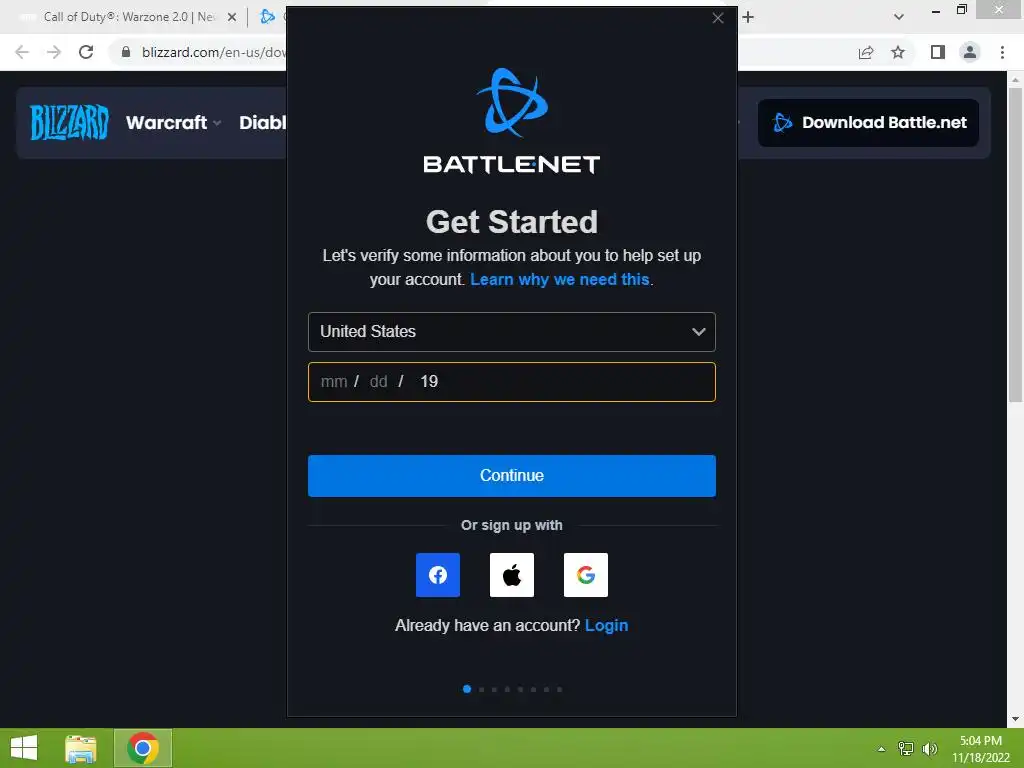Click the Battle.net logo in dialog
Screen dimensions: 1024x768
pyautogui.click(x=511, y=121)
